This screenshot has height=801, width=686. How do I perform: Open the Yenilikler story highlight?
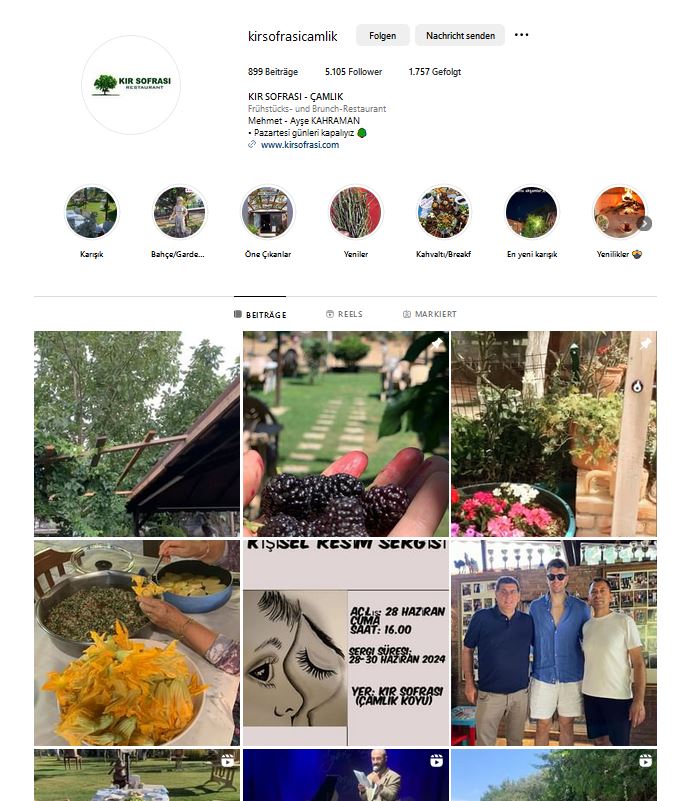point(619,212)
